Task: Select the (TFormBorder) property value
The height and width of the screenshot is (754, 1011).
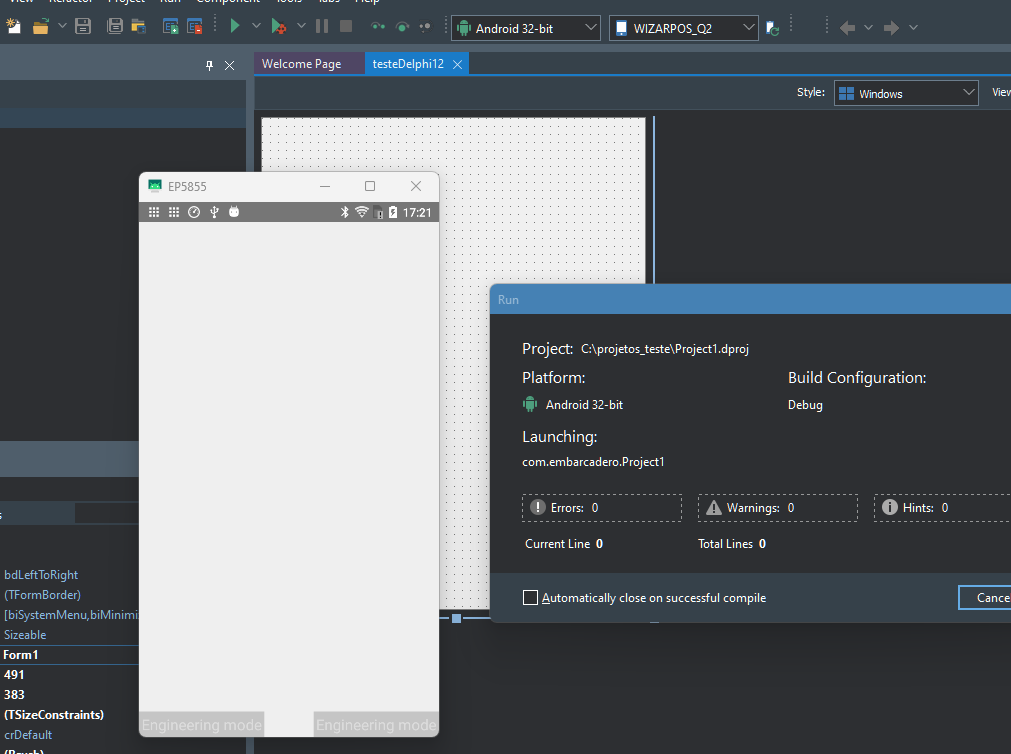Action: click(42, 595)
